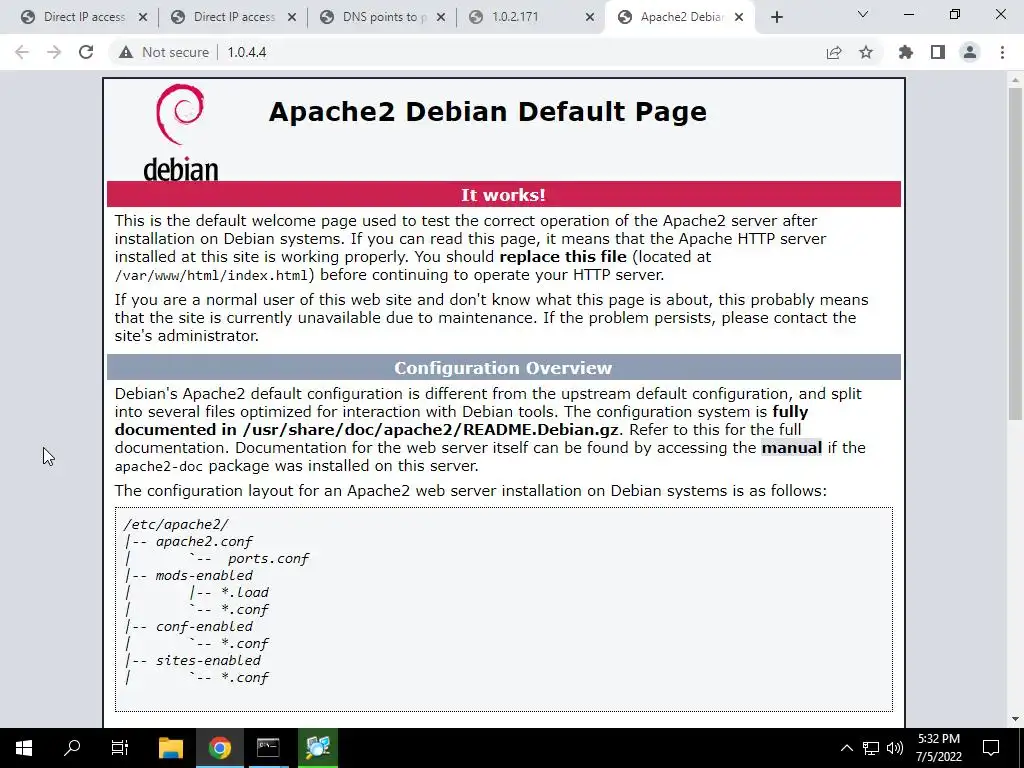
Task: Bookmark this page with the star
Action: (866, 52)
